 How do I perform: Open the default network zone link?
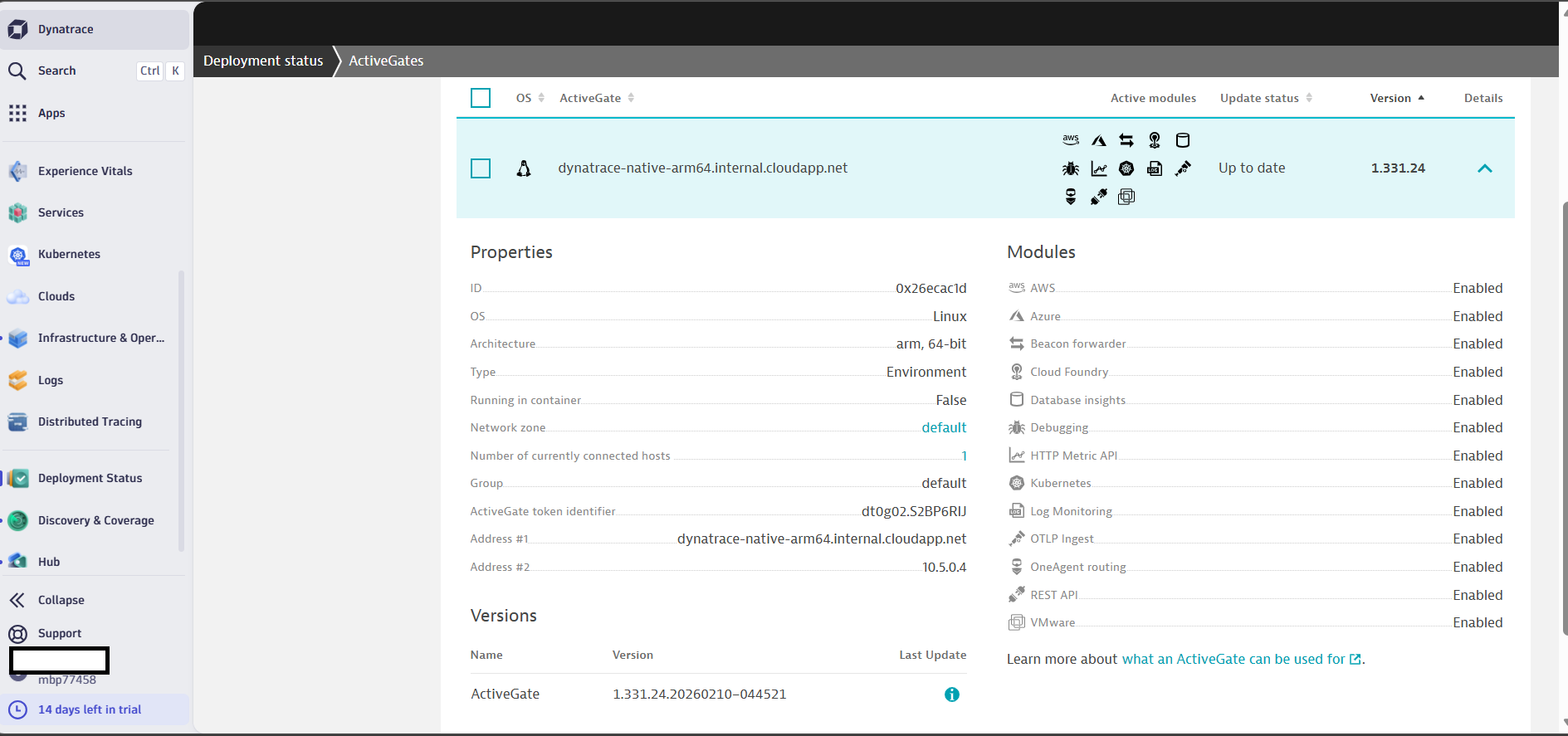[x=944, y=427]
